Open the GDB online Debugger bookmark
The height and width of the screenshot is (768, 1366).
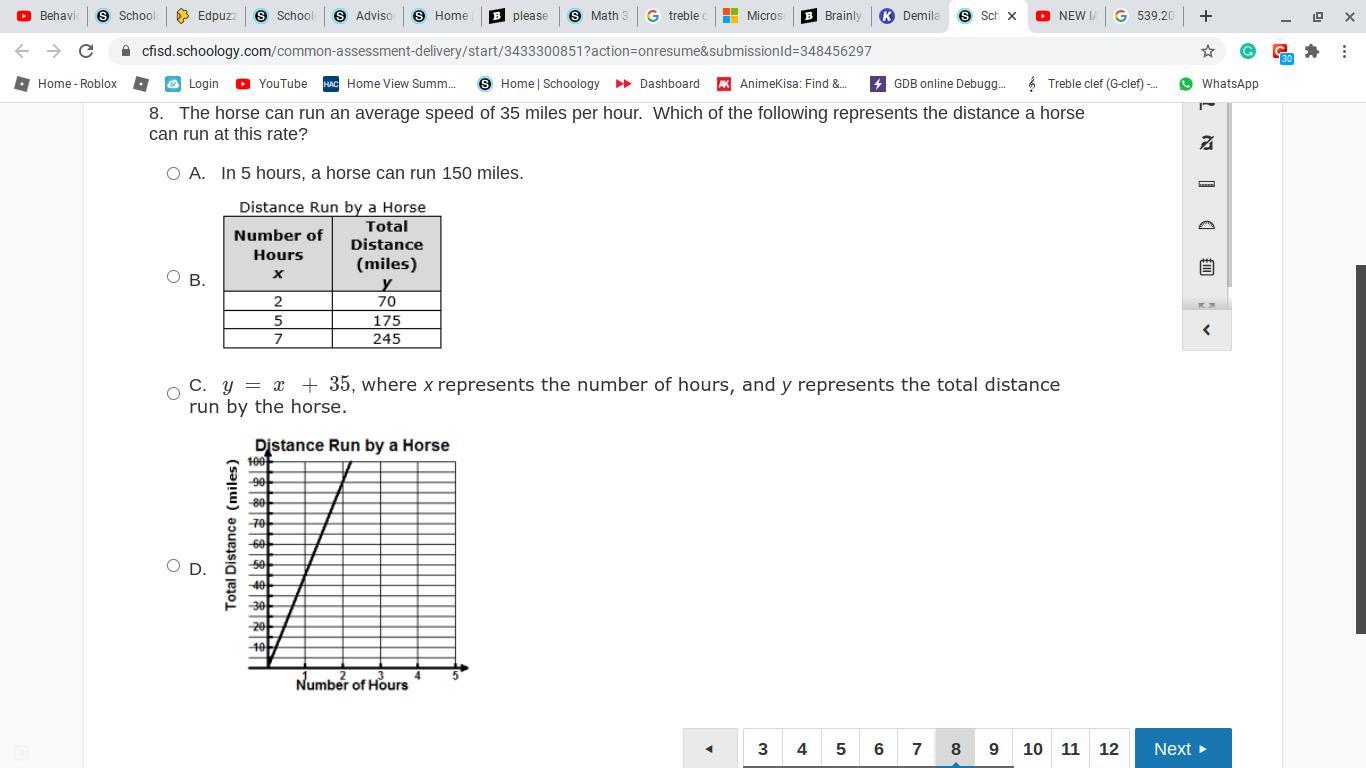tap(938, 84)
